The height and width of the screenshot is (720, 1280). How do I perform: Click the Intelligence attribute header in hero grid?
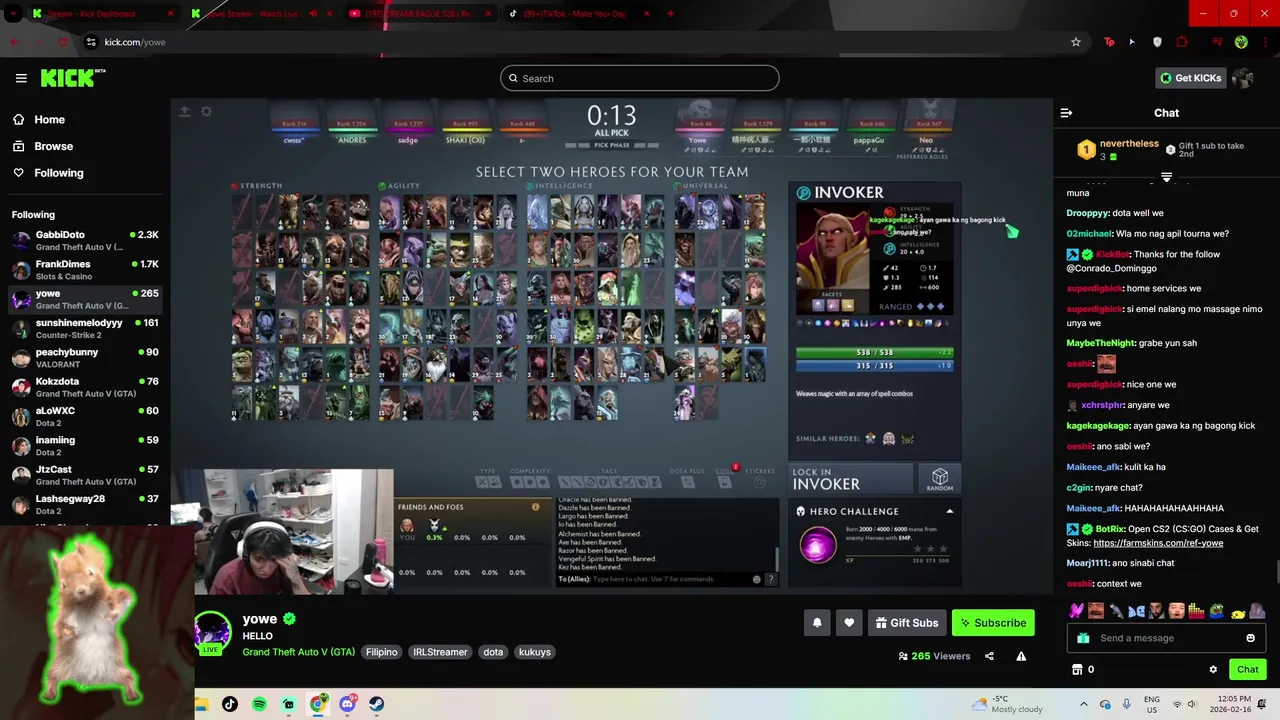[x=562, y=186]
